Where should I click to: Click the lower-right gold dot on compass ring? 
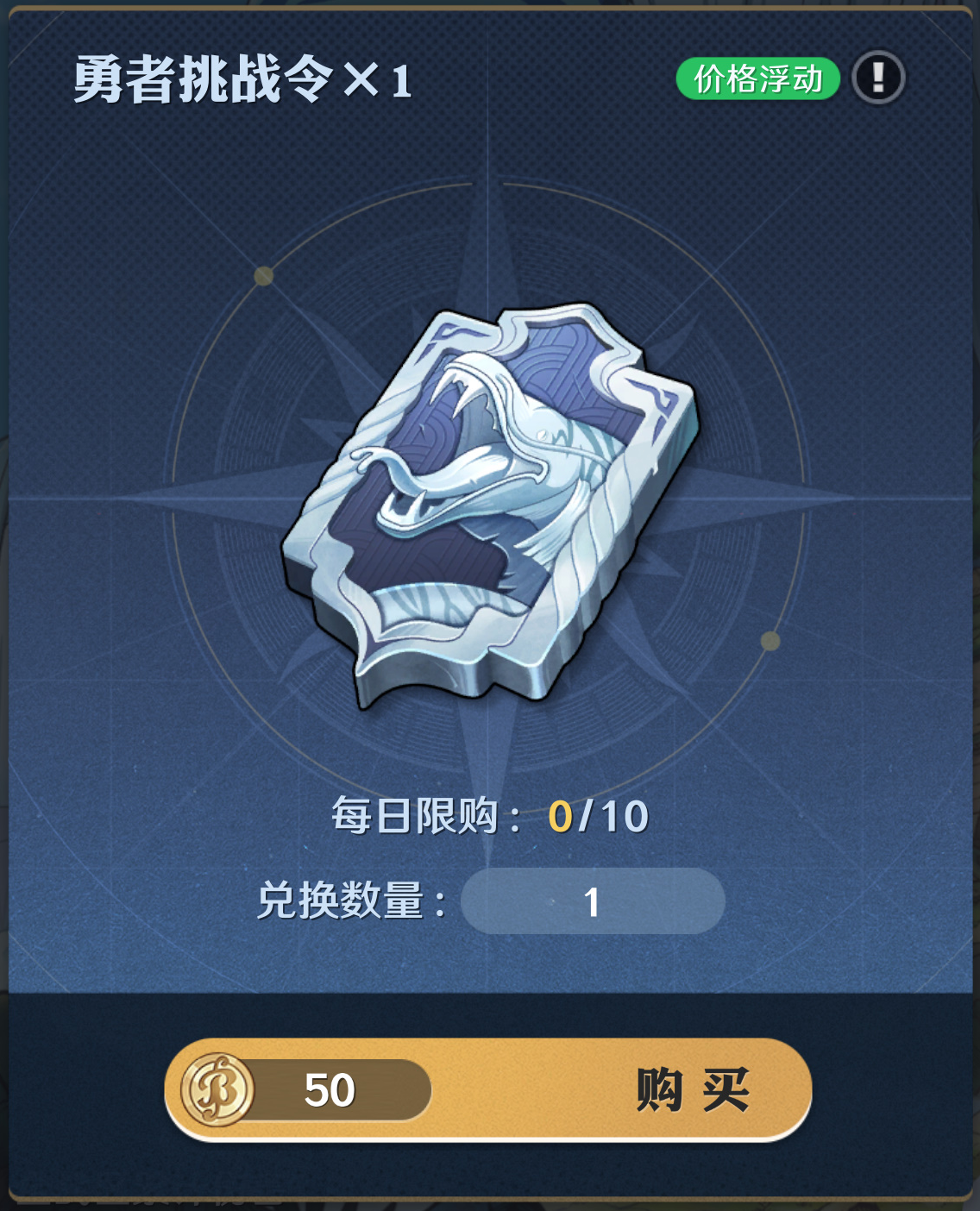point(770,641)
